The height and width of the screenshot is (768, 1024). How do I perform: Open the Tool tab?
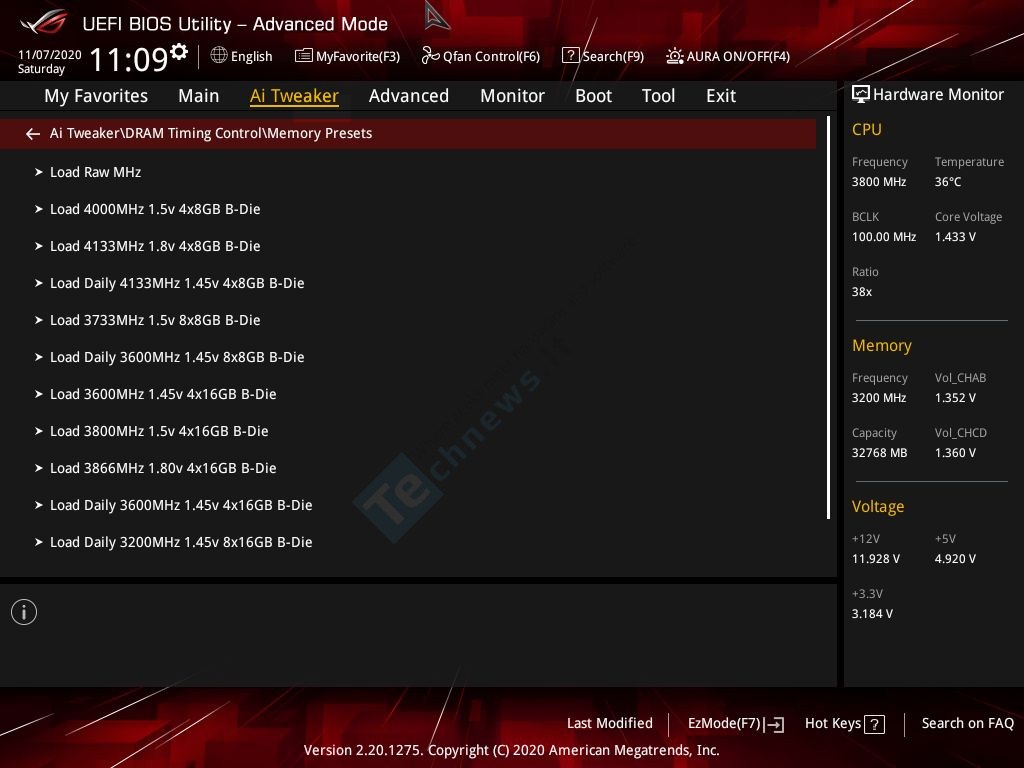658,96
